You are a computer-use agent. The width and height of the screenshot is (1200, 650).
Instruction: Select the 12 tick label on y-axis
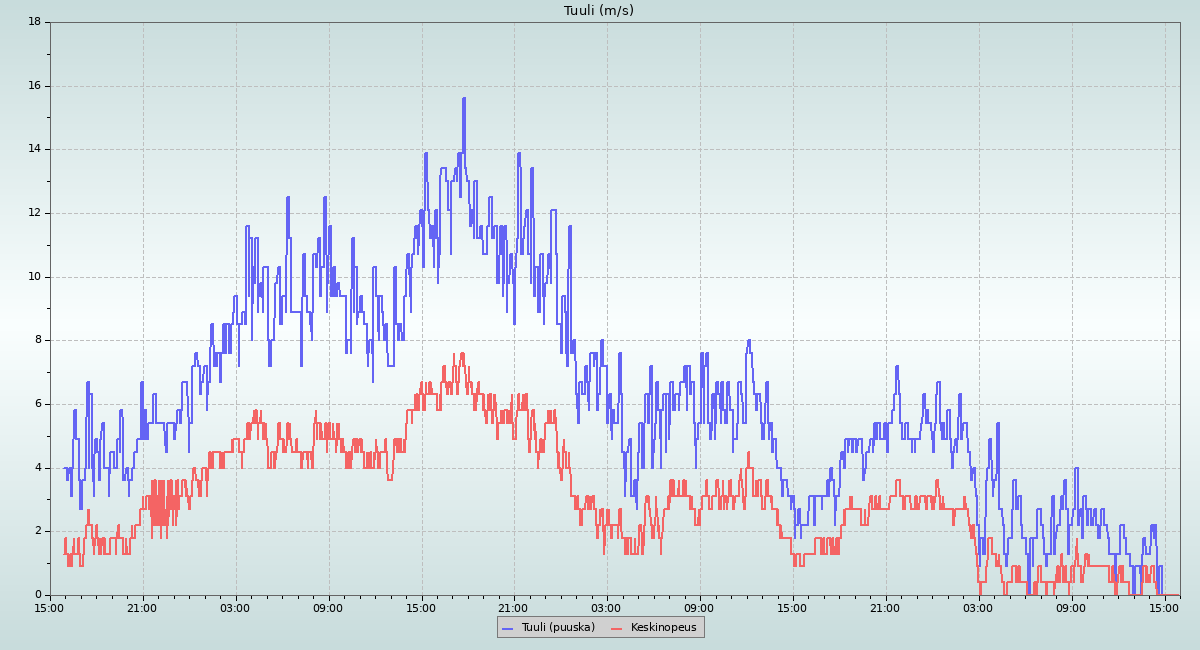[x=34, y=213]
